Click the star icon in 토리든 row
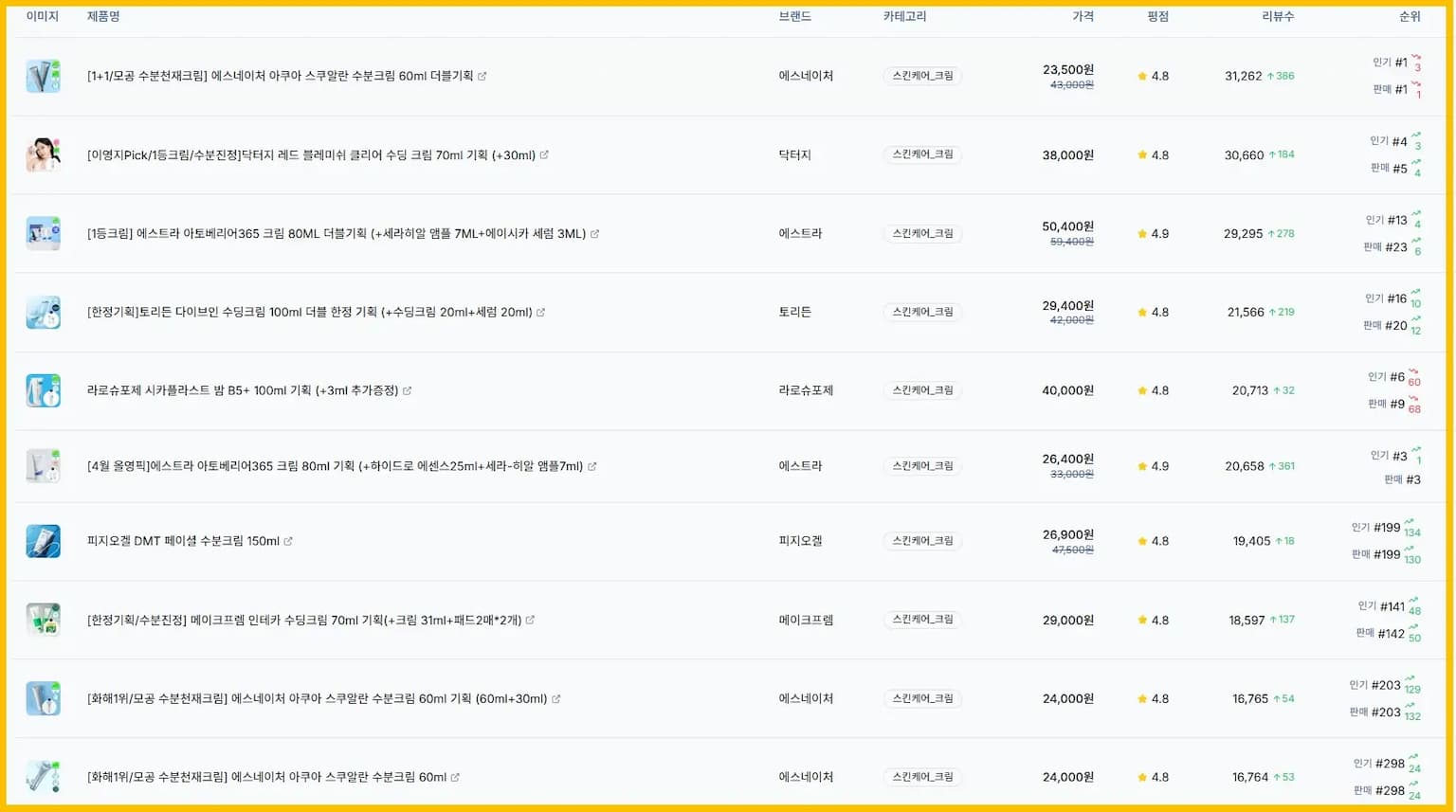The width and height of the screenshot is (1456, 812). [x=1142, y=312]
